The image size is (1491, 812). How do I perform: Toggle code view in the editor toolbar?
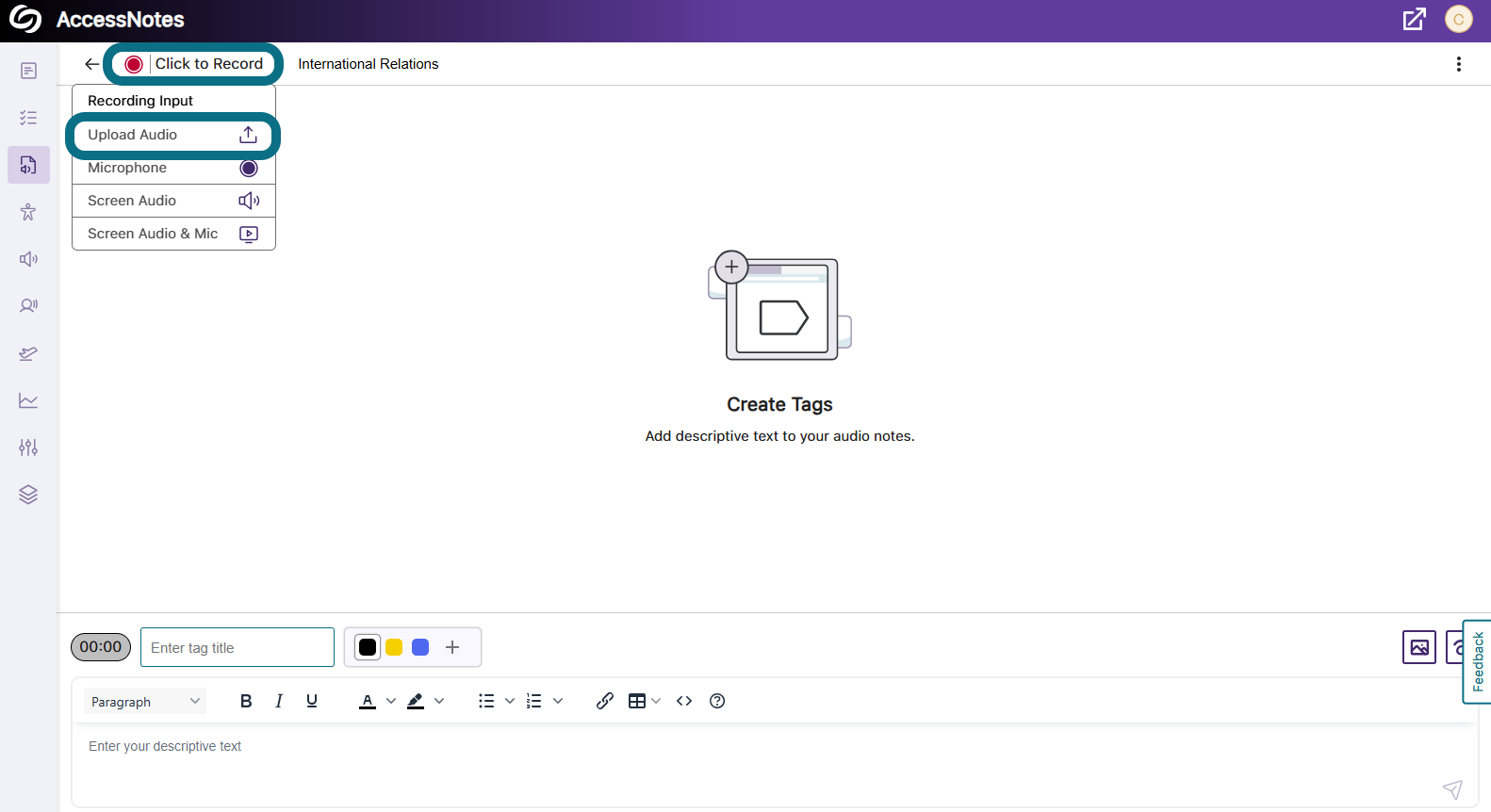coord(684,701)
